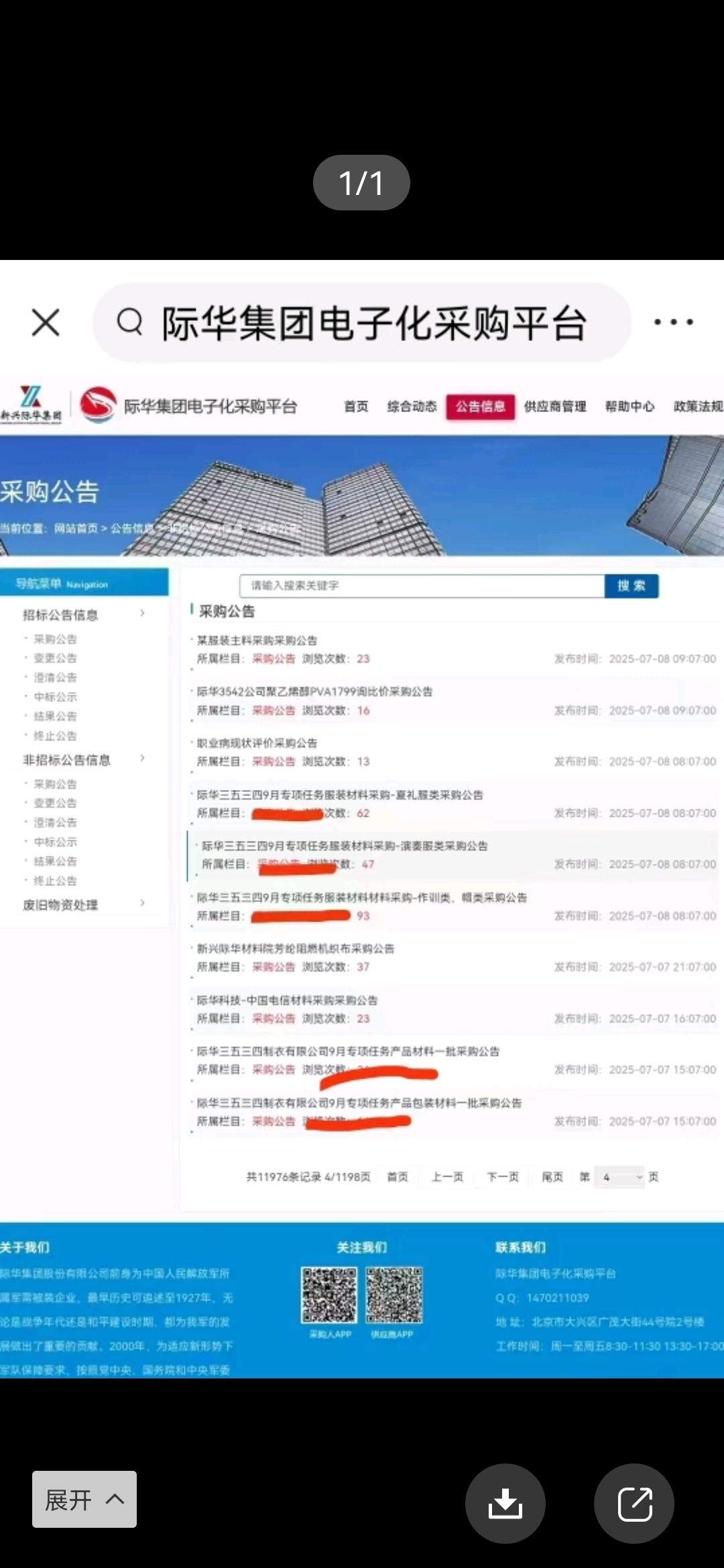Open 际华3542公司聚乙烯醇PVA1799询比价采购公告
The image size is (724, 1568).
tap(314, 692)
